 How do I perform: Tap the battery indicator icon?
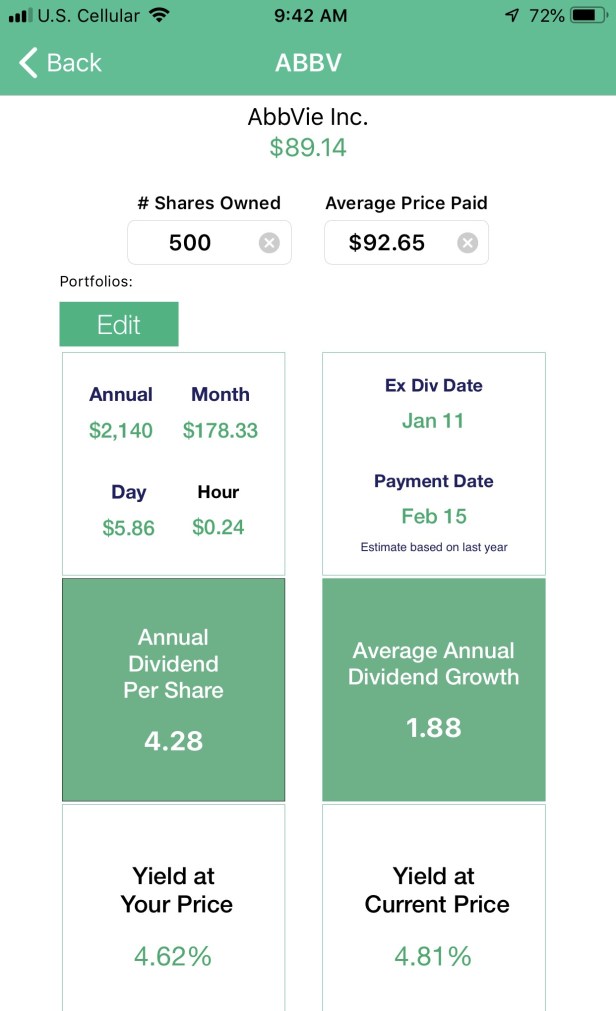click(x=588, y=16)
